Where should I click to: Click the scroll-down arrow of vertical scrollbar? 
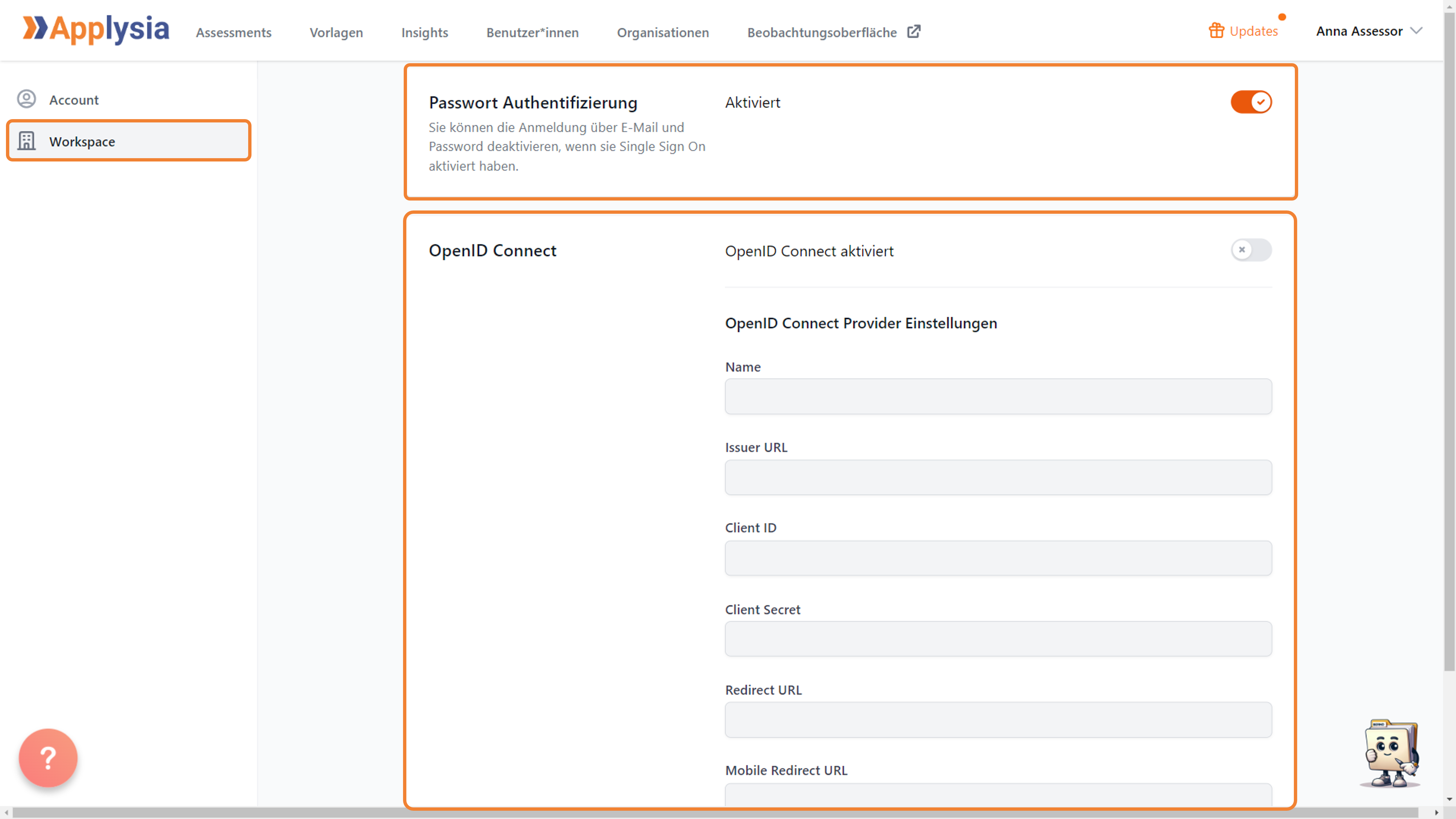pos(1449,800)
